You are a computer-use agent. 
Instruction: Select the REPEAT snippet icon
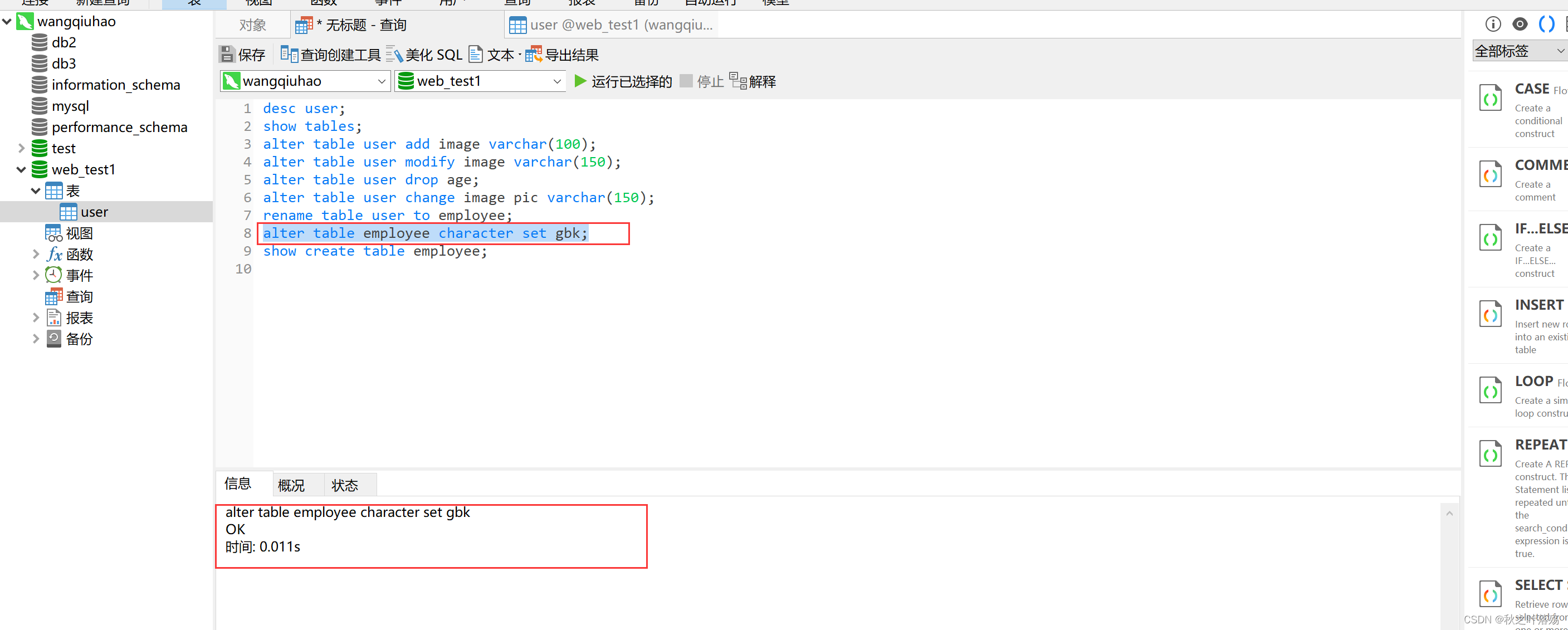1491,453
